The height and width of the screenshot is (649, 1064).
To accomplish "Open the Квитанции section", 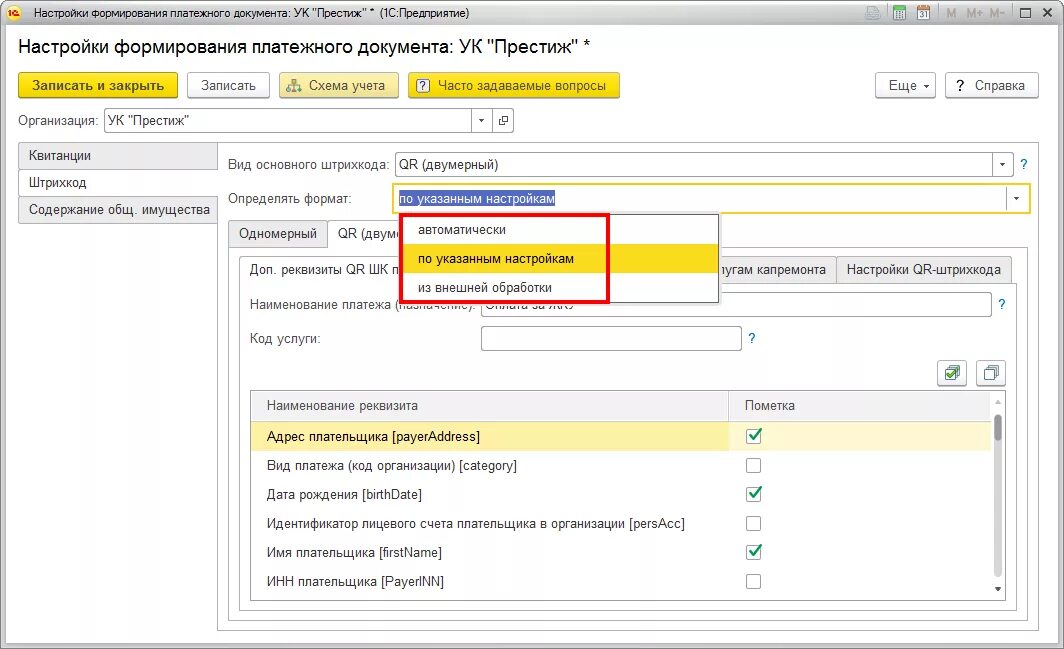I will (118, 155).
